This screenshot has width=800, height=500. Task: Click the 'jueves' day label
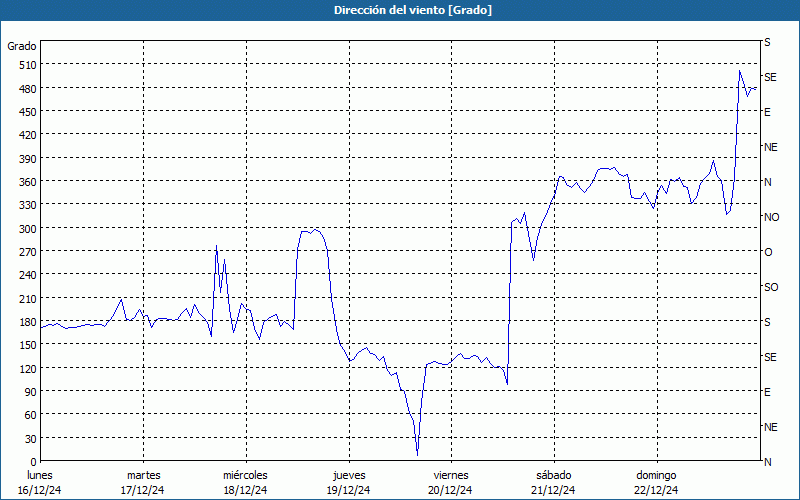(x=349, y=475)
